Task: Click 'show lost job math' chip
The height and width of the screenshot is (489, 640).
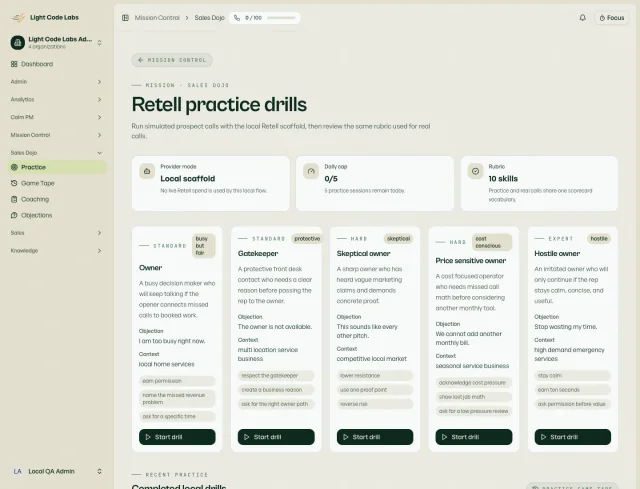Action: pos(473,397)
